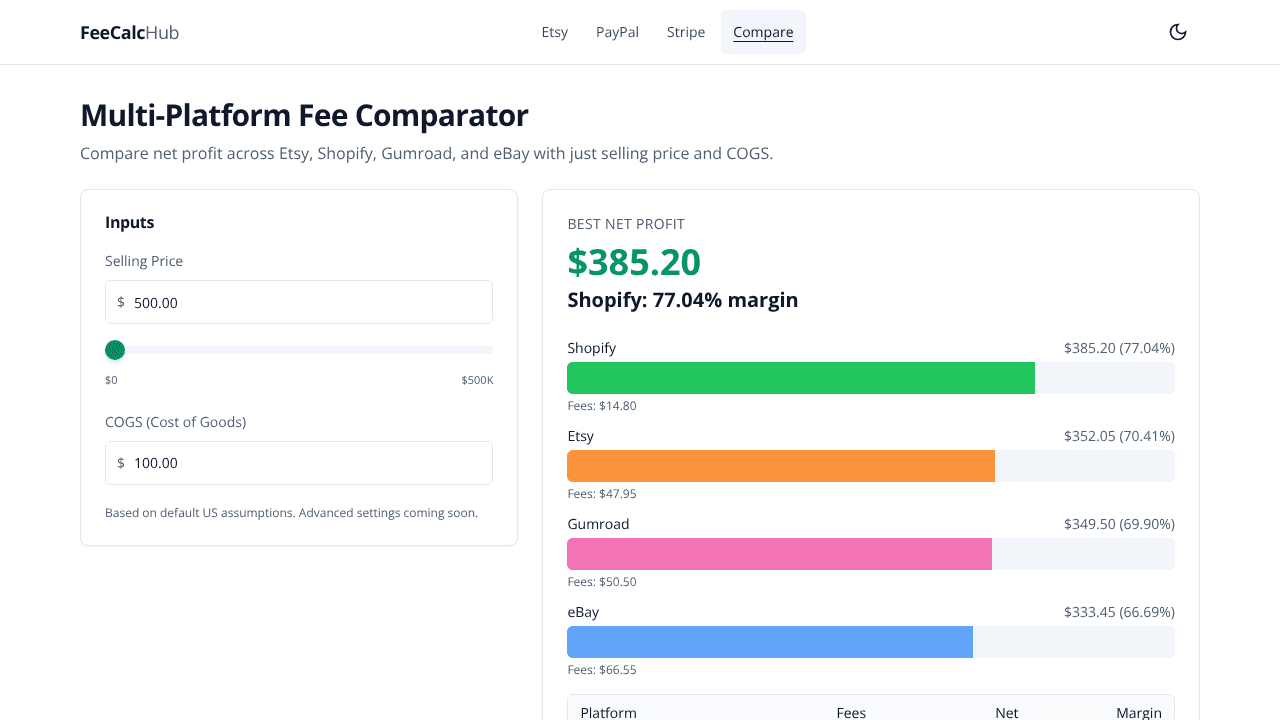Click the '$0' slider minimum label
1280x720 pixels.
point(111,380)
